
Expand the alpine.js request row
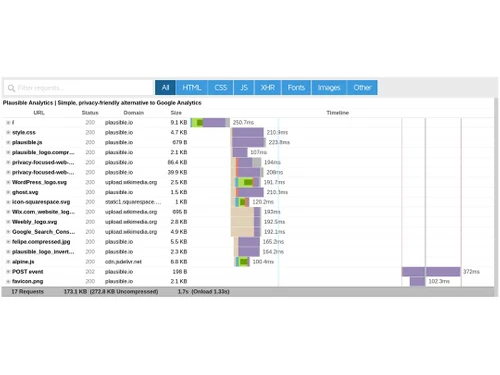point(8,262)
